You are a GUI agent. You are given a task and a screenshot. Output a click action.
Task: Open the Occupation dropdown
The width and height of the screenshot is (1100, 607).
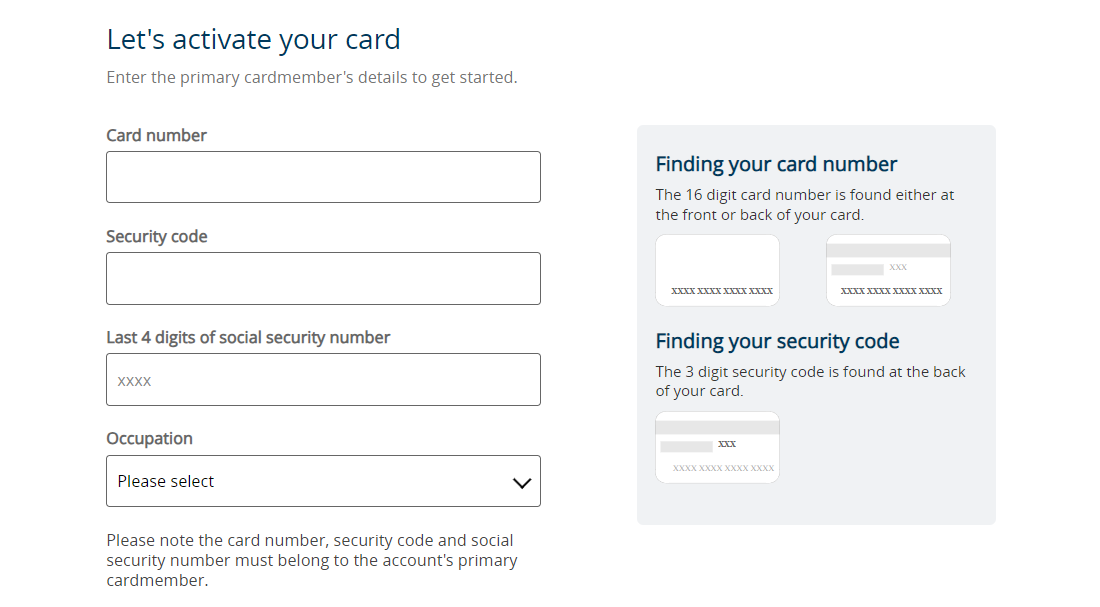point(323,481)
